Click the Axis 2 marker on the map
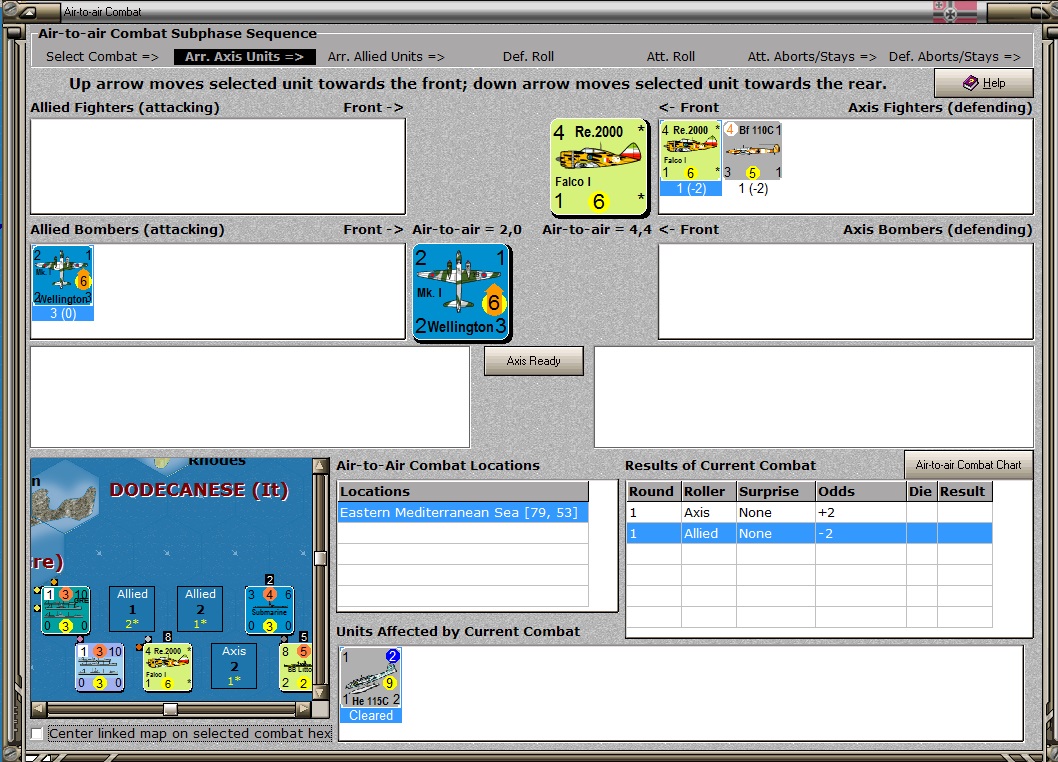Screen dimensions: 1058x762 pos(234,666)
